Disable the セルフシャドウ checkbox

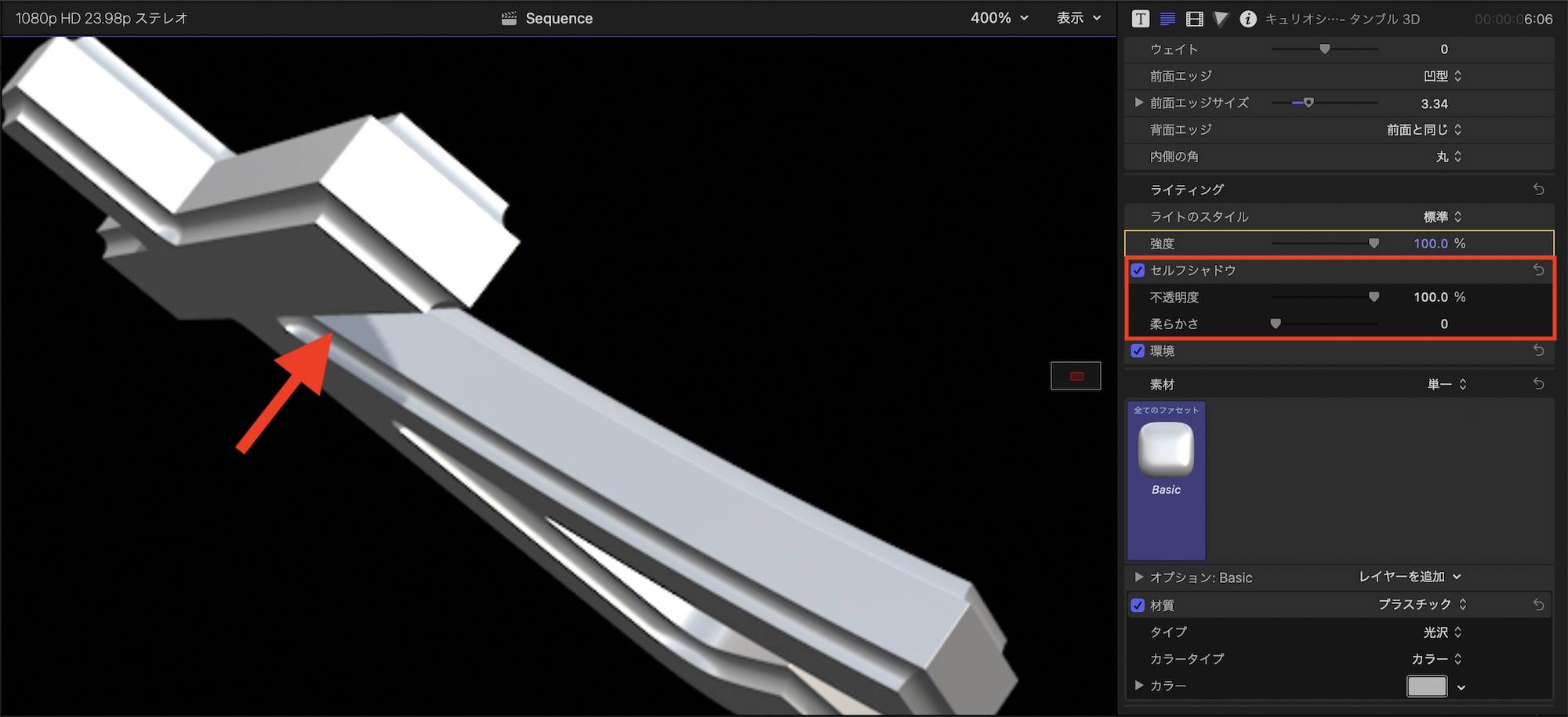click(x=1138, y=270)
